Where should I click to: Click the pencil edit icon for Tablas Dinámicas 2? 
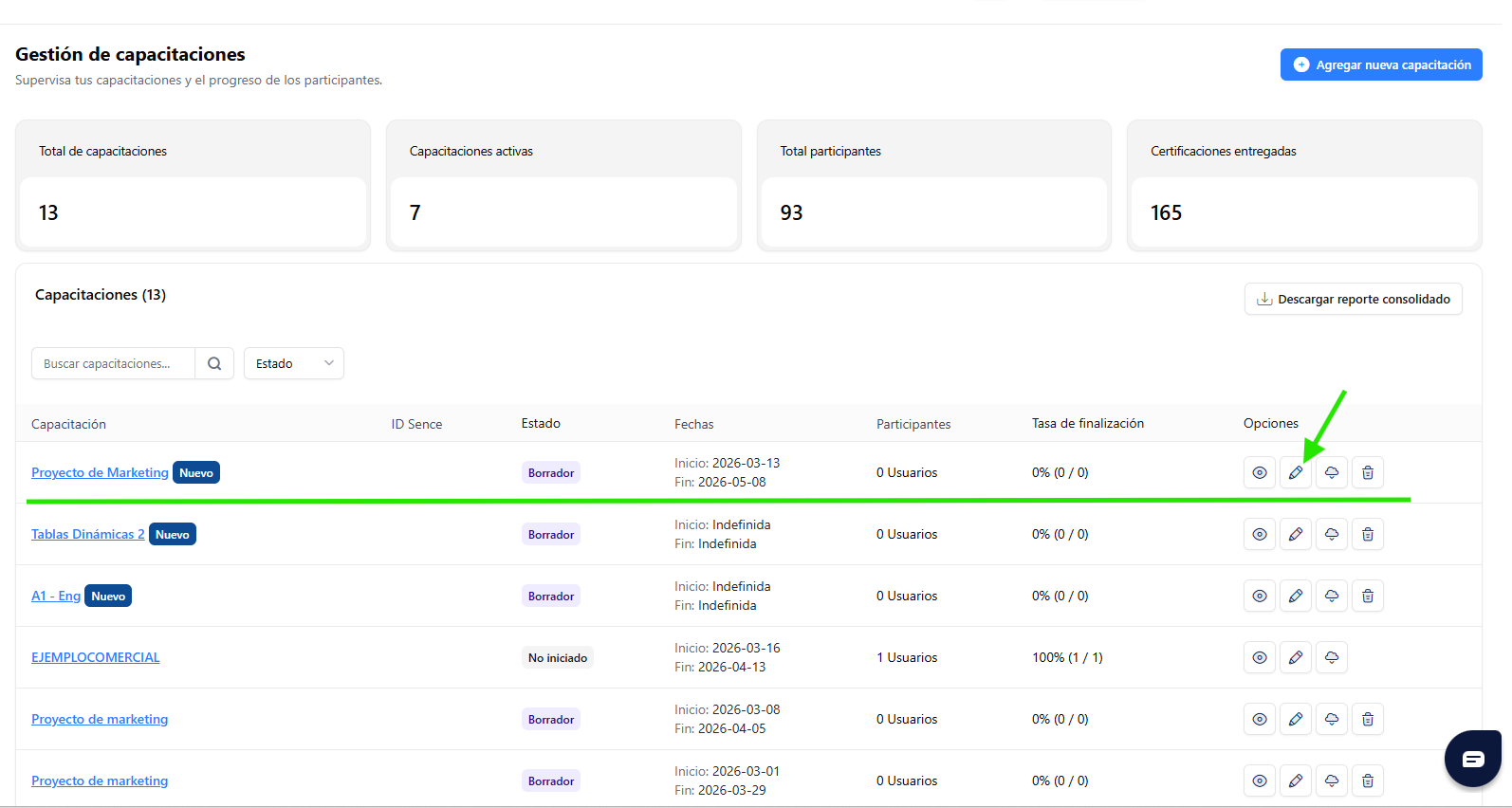point(1296,534)
